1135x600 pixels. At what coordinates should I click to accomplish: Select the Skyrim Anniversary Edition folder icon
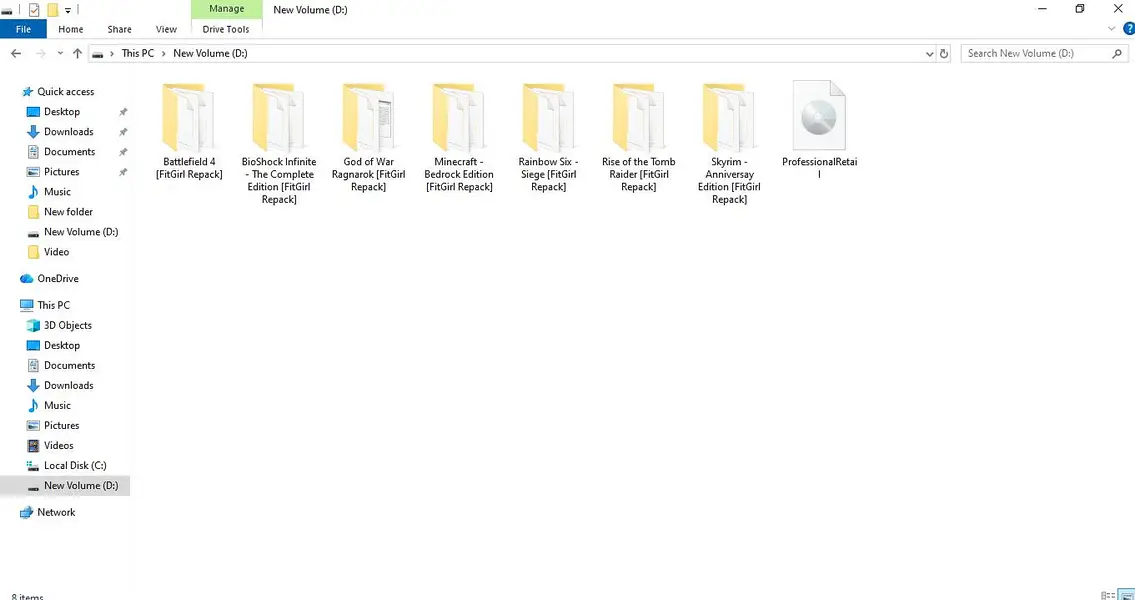728,117
